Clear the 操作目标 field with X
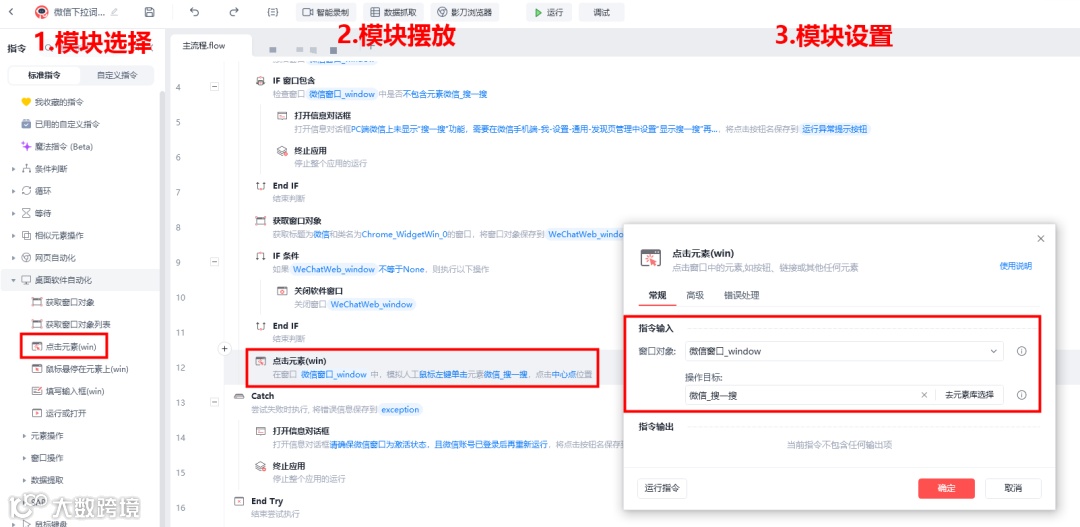 pyautogui.click(x=924, y=395)
